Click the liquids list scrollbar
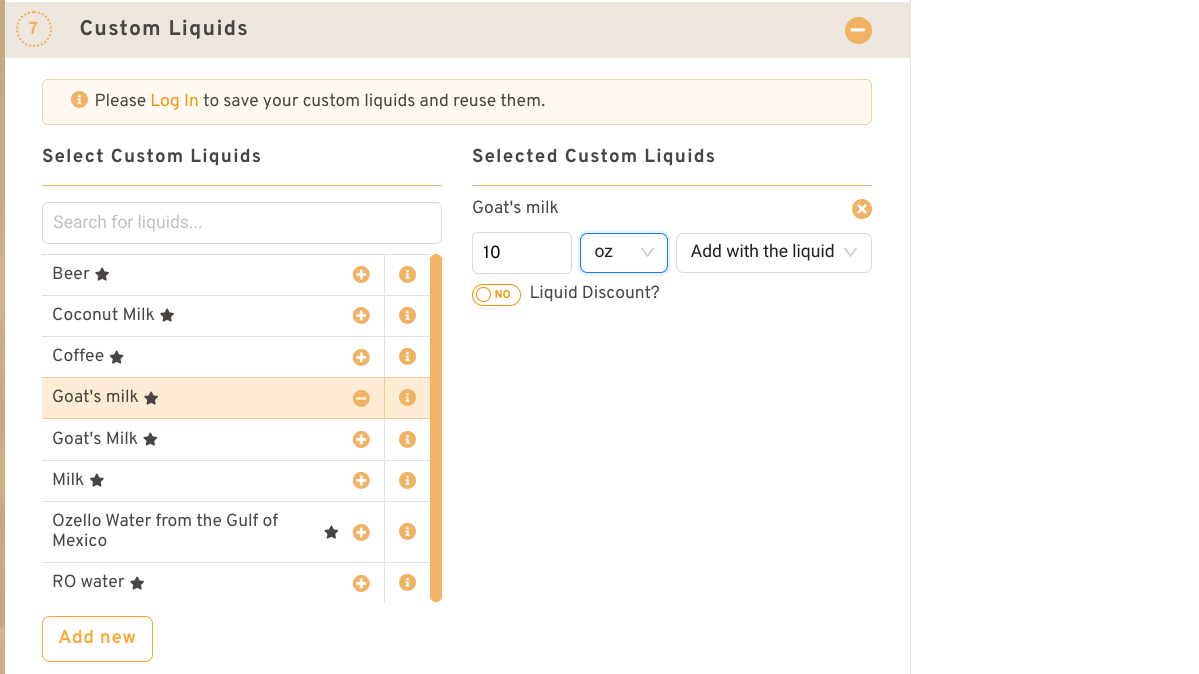The width and height of the screenshot is (1199, 674). (x=435, y=428)
